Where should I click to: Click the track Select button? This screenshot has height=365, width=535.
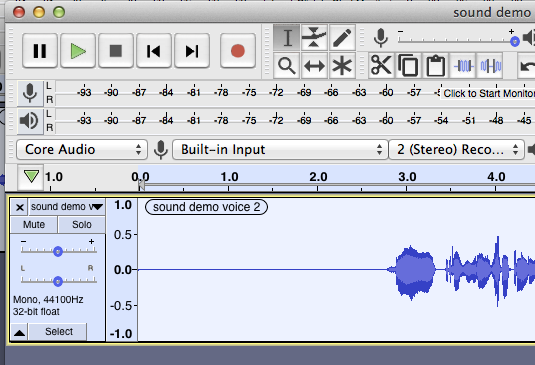(x=59, y=332)
